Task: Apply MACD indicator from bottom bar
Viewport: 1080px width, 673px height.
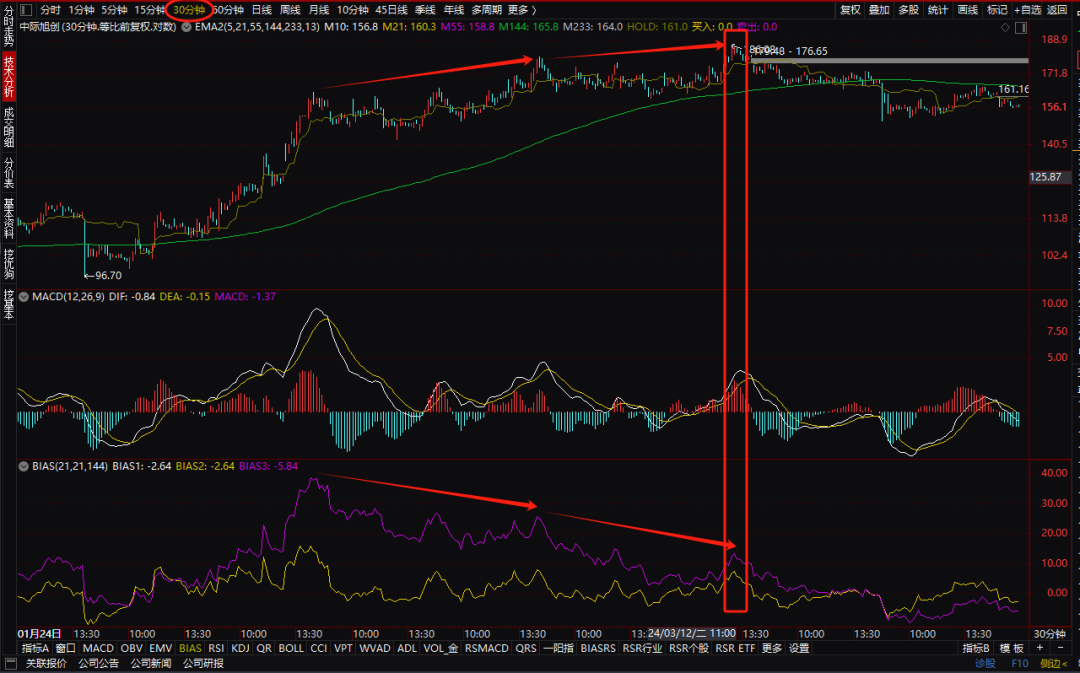Action: coord(98,648)
